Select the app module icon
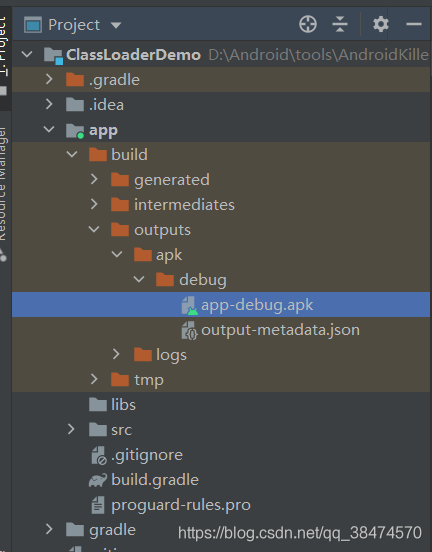The width and height of the screenshot is (432, 552). [75, 131]
